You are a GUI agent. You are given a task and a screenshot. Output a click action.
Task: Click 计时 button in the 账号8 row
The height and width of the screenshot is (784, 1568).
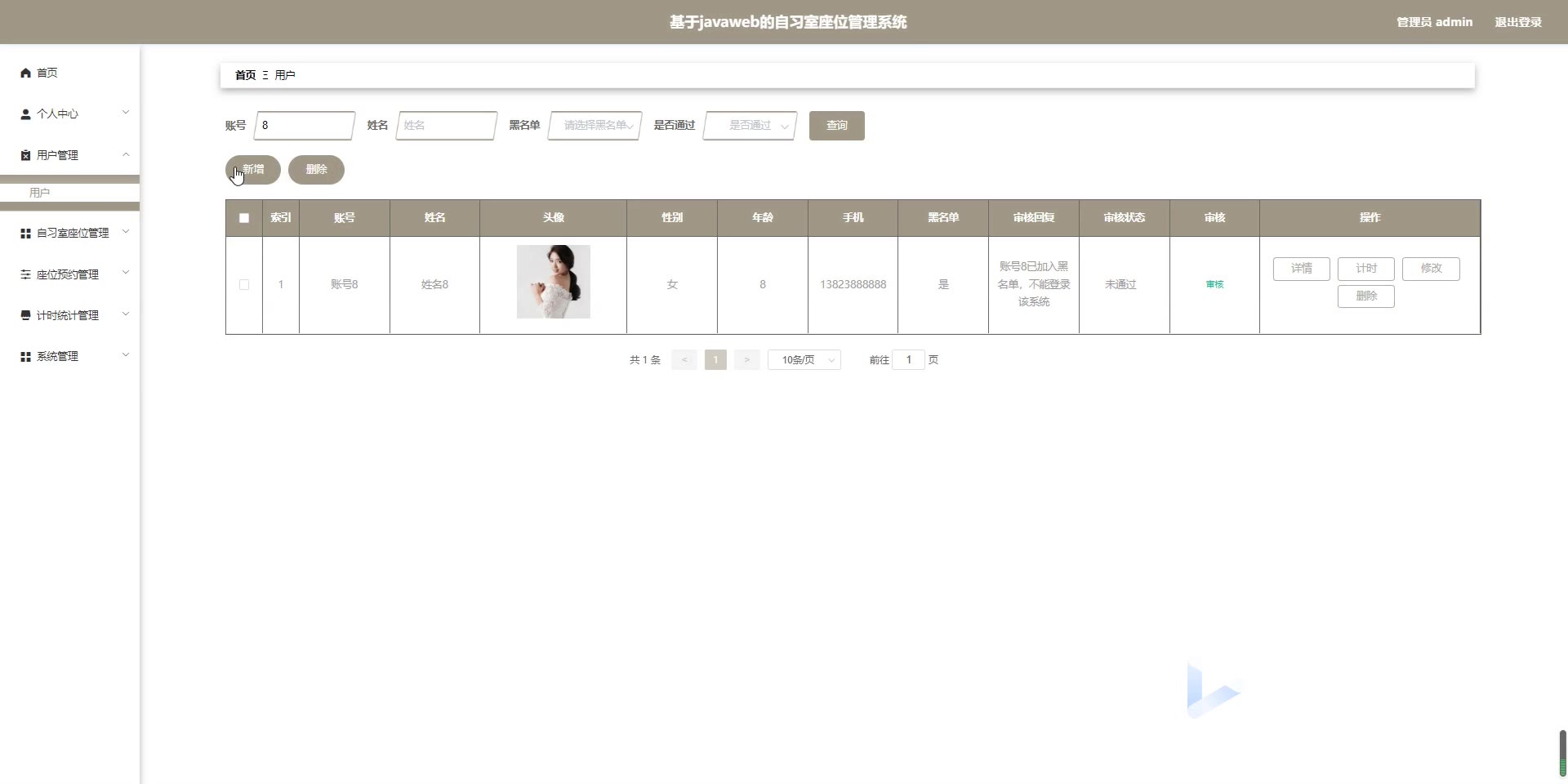[1366, 269]
